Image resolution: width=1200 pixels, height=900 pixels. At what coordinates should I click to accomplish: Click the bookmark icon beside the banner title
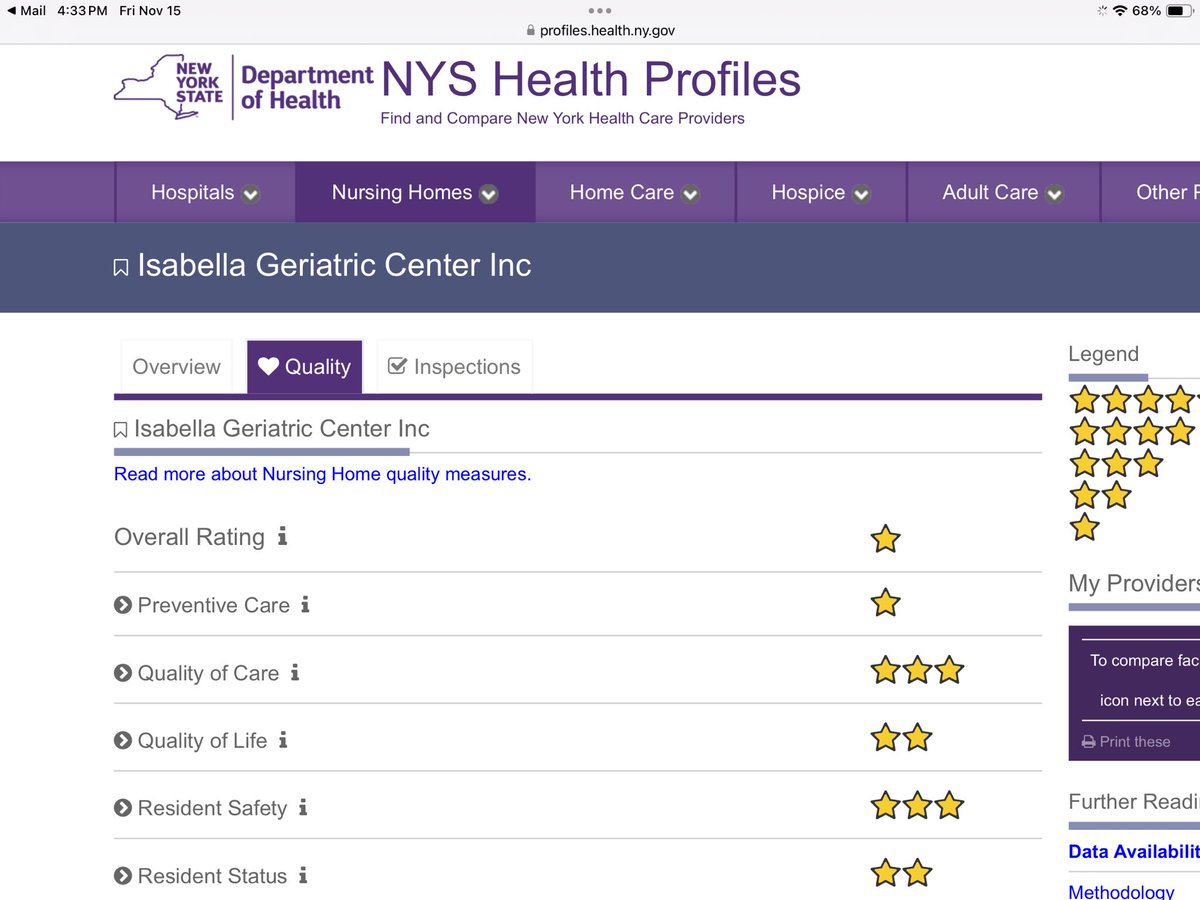click(121, 268)
